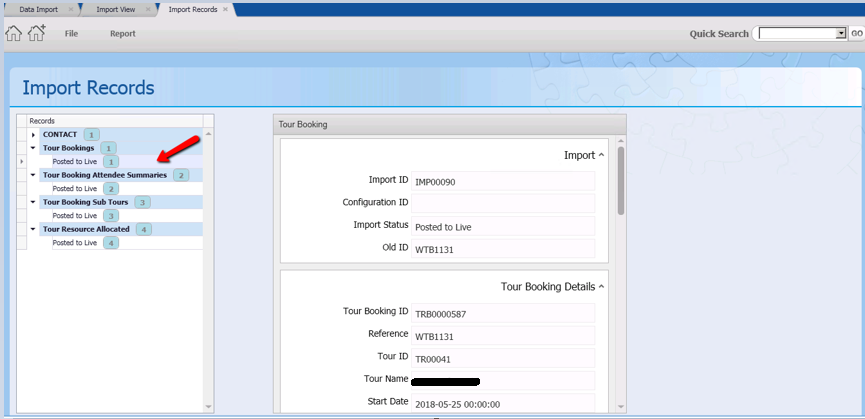Close the Data Import tab
This screenshot has height=419, width=865.
click(70, 9)
